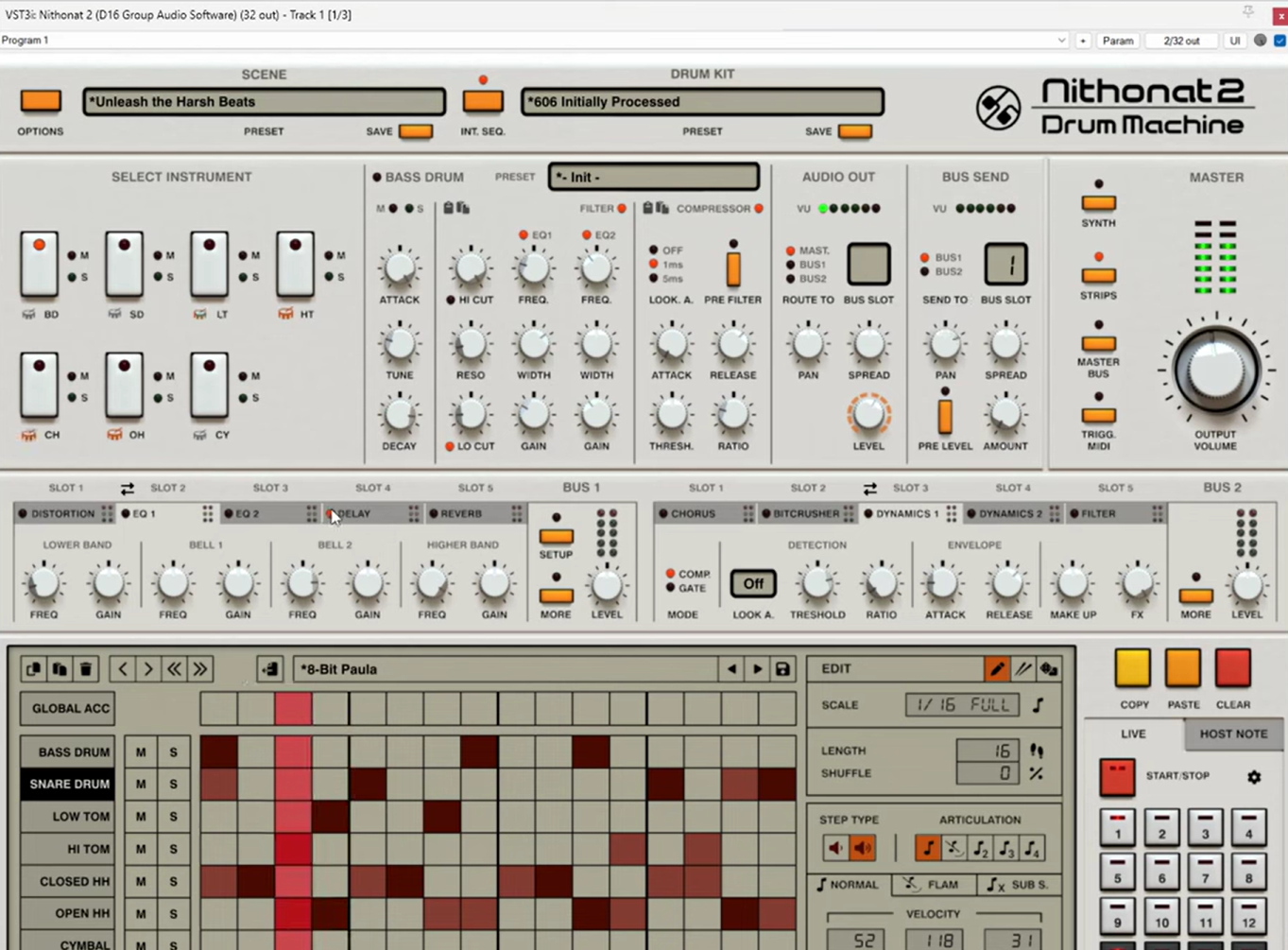
Task: Select the three-substep articulation icon
Action: (1006, 848)
